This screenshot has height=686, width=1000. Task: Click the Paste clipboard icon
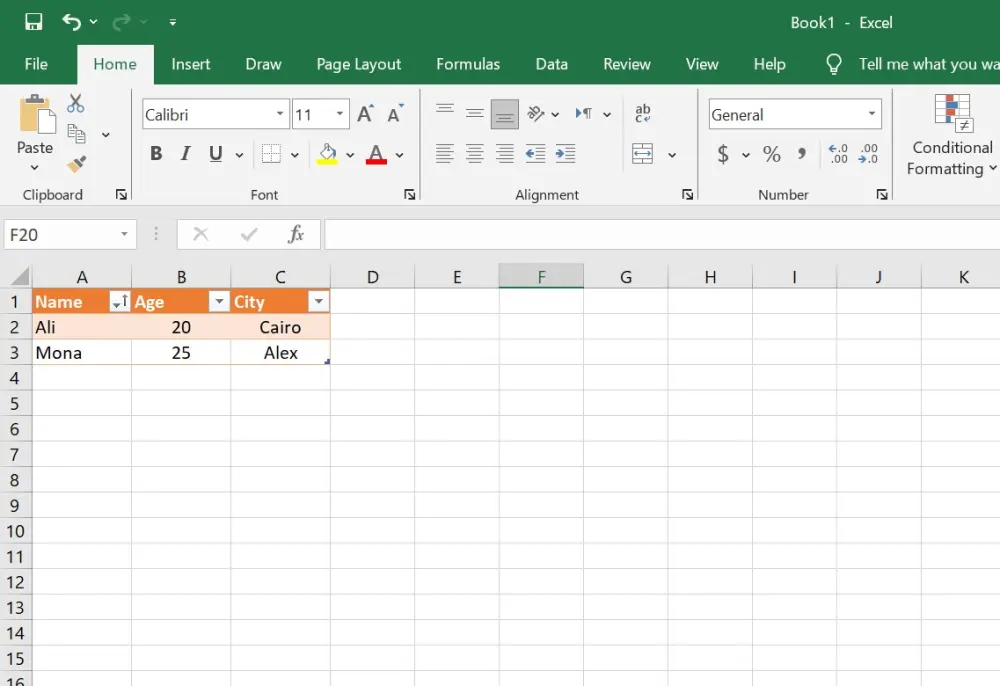coord(36,115)
